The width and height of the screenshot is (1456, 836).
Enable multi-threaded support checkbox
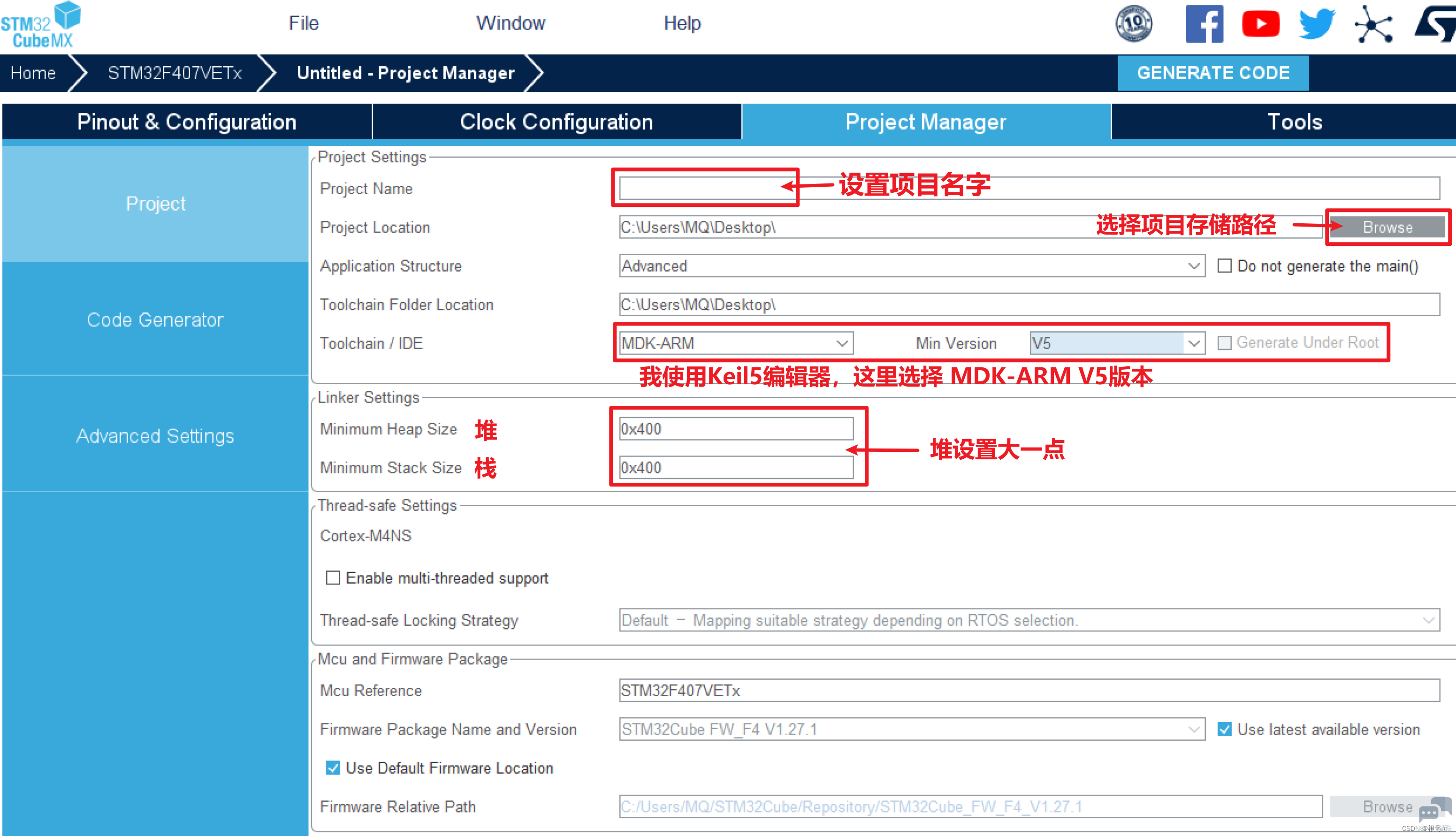pos(332,578)
